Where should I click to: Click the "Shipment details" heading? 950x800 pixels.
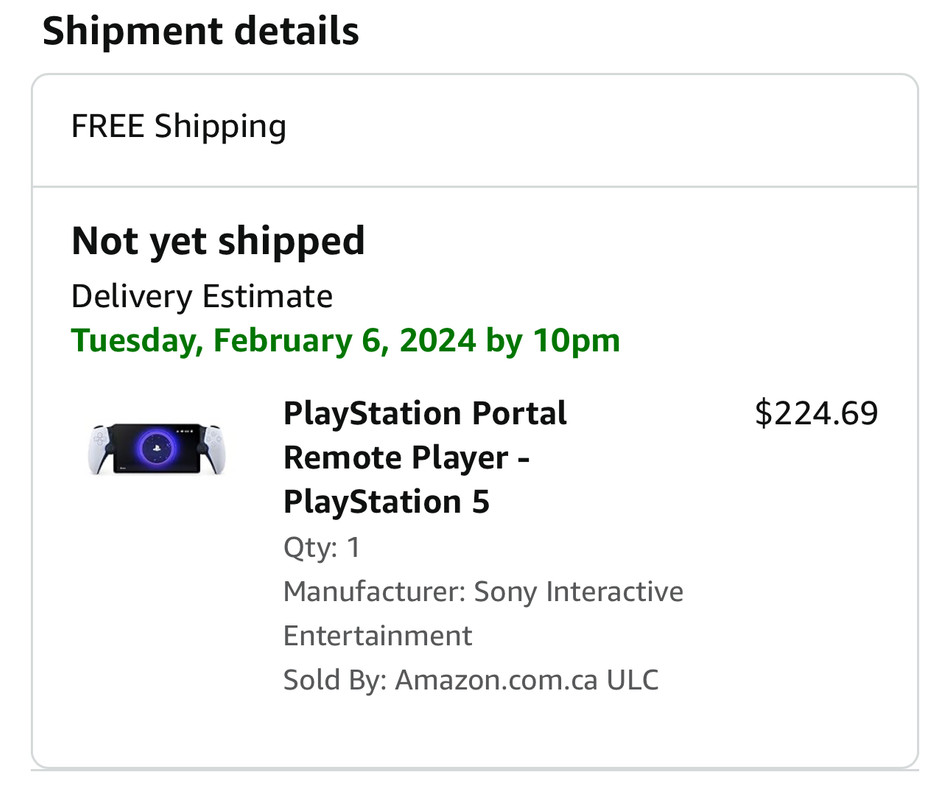(x=200, y=31)
